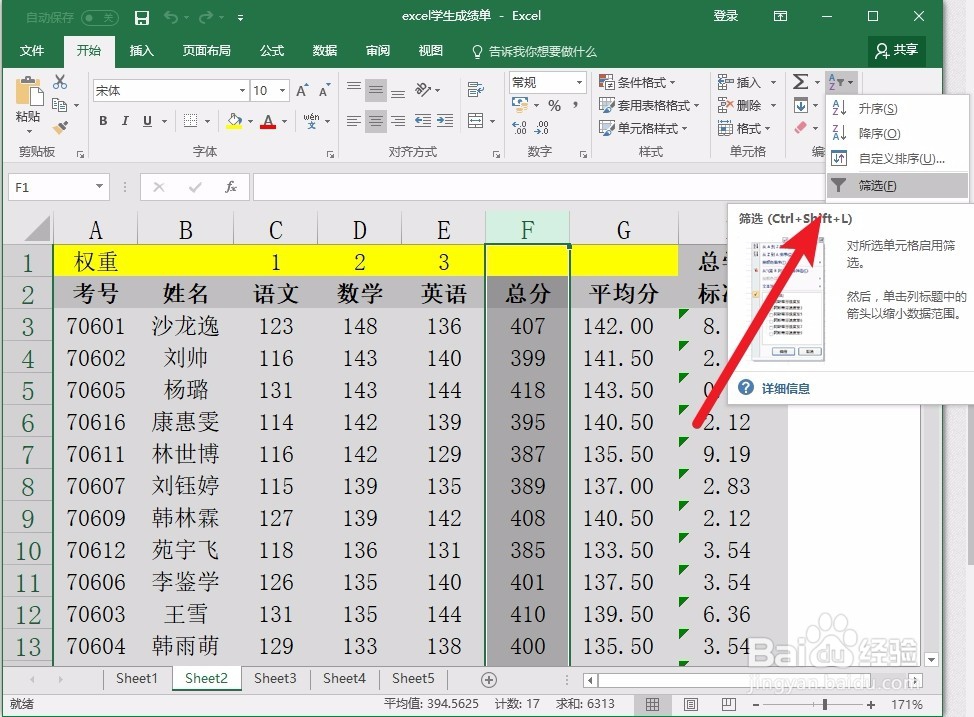This screenshot has width=974, height=717.
Task: Select 升序(S) ascending sort
Action: [x=896, y=109]
